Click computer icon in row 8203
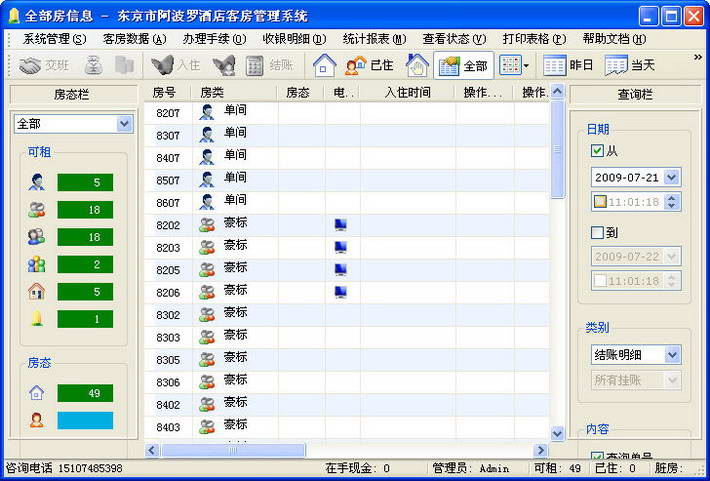Viewport: 710px width, 481px height. pos(341,247)
